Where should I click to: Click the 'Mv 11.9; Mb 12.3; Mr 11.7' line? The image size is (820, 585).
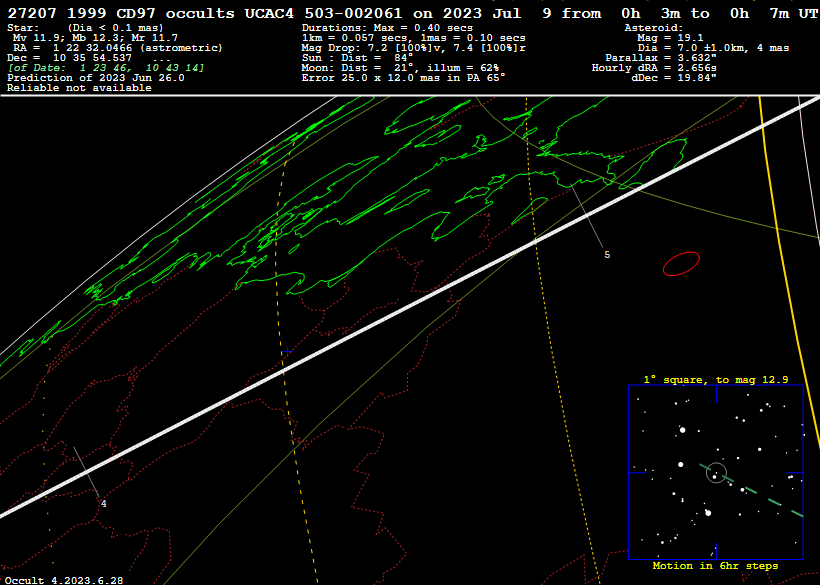coord(95,38)
